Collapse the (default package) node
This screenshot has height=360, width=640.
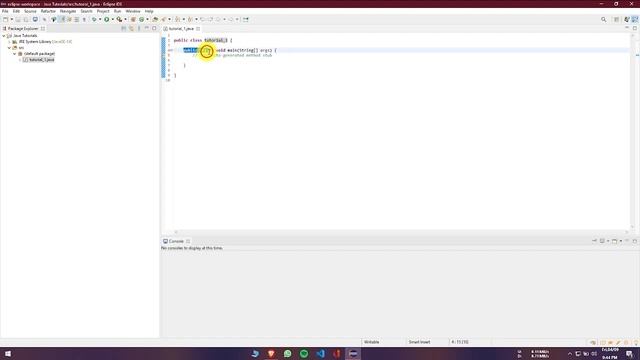(15, 54)
